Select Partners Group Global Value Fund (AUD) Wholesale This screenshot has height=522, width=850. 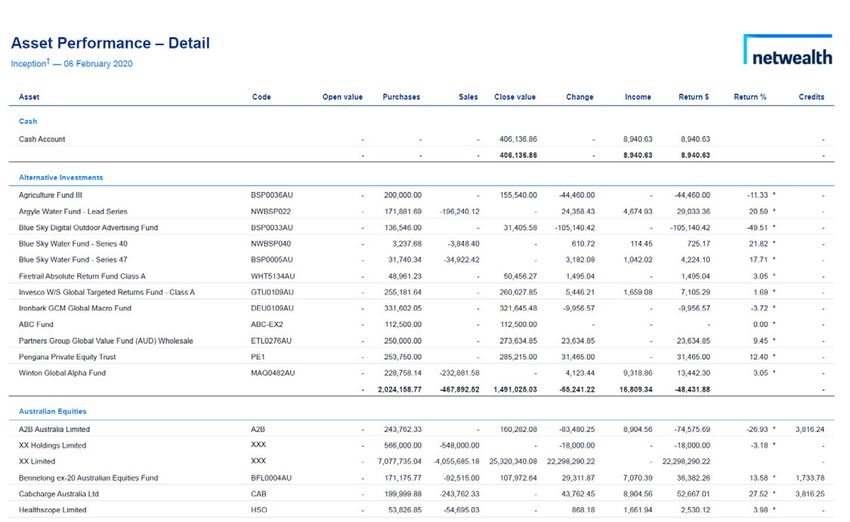[x=106, y=341]
